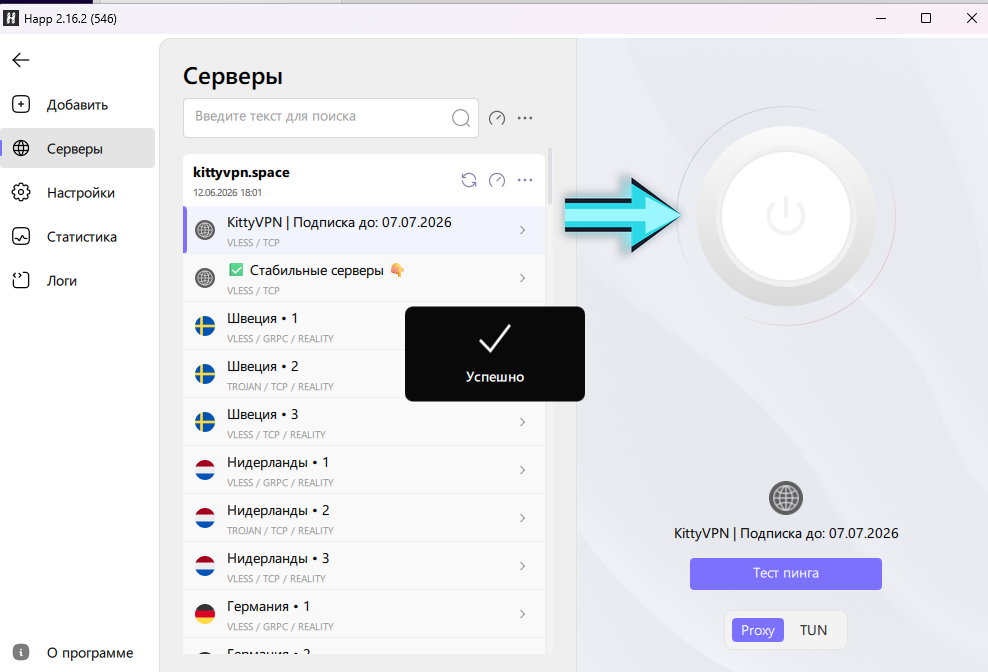The image size is (988, 672).
Task: Select KittyVPN Подписка до 07.07.2026 server row
Action: [x=364, y=230]
